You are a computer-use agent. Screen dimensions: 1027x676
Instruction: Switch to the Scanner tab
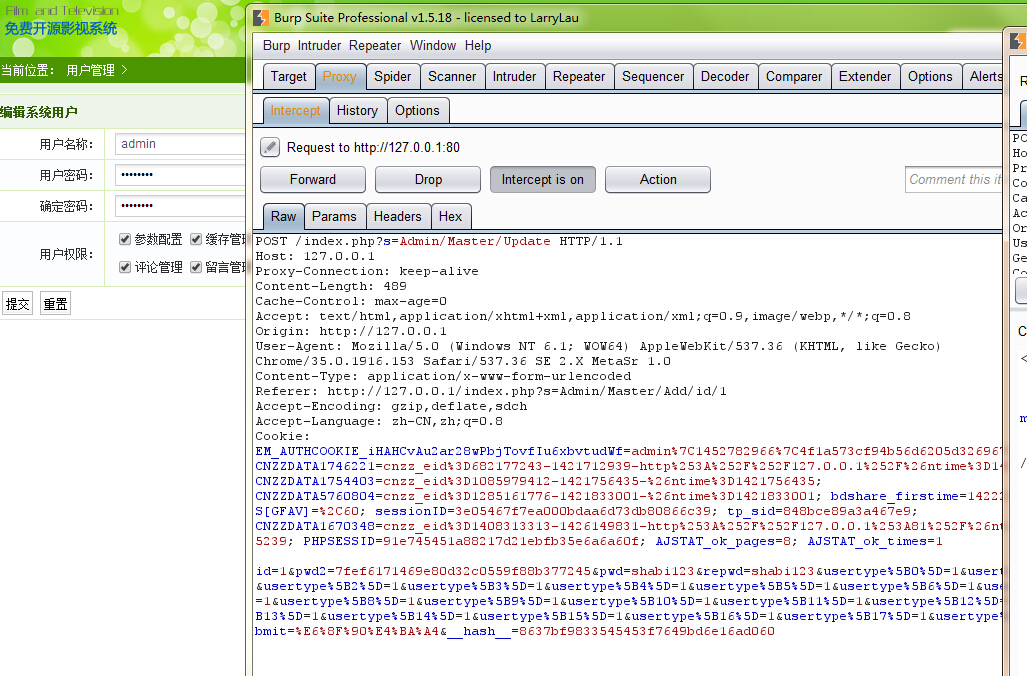point(452,77)
